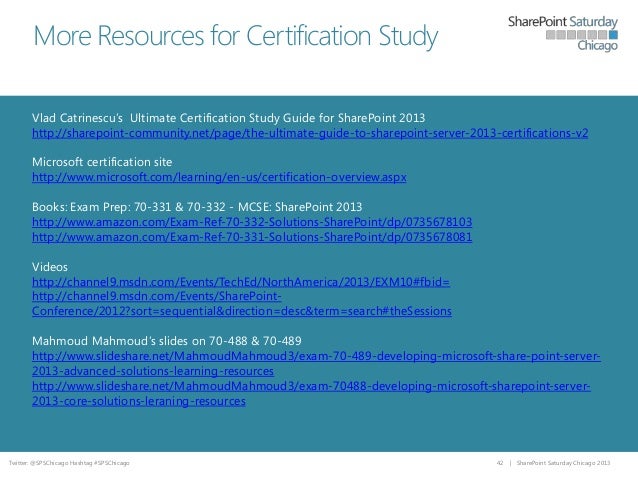
Task: Open the channel9 SharePoint-Conference 2012 sessions link
Action: [x=242, y=304]
